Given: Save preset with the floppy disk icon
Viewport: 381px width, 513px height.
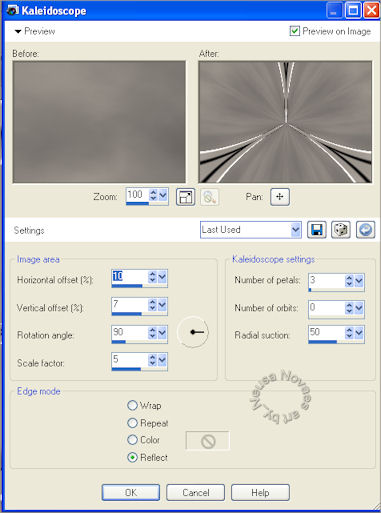Looking at the screenshot, I should [x=316, y=230].
